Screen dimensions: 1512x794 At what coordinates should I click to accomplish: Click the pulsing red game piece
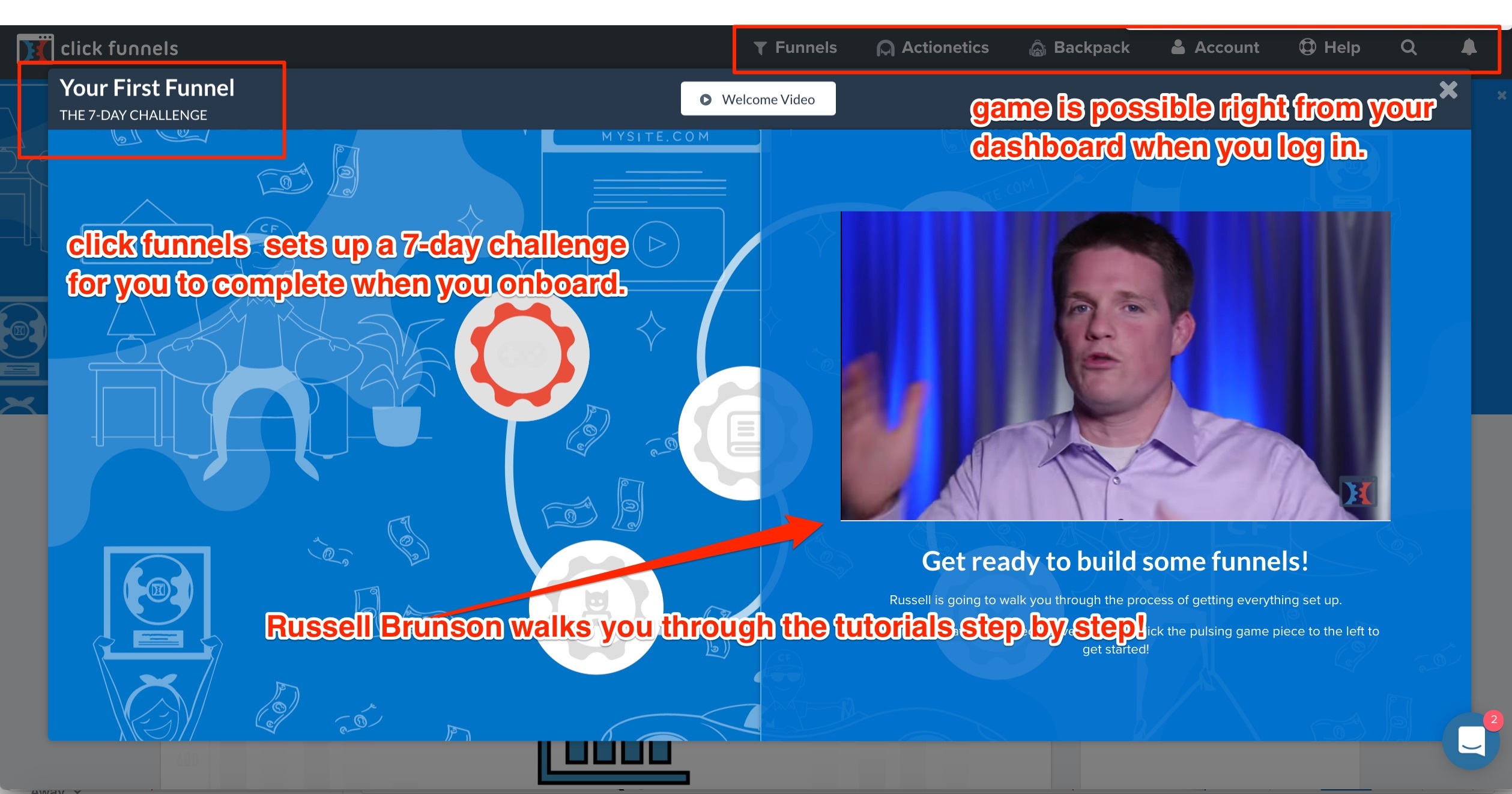pos(522,354)
